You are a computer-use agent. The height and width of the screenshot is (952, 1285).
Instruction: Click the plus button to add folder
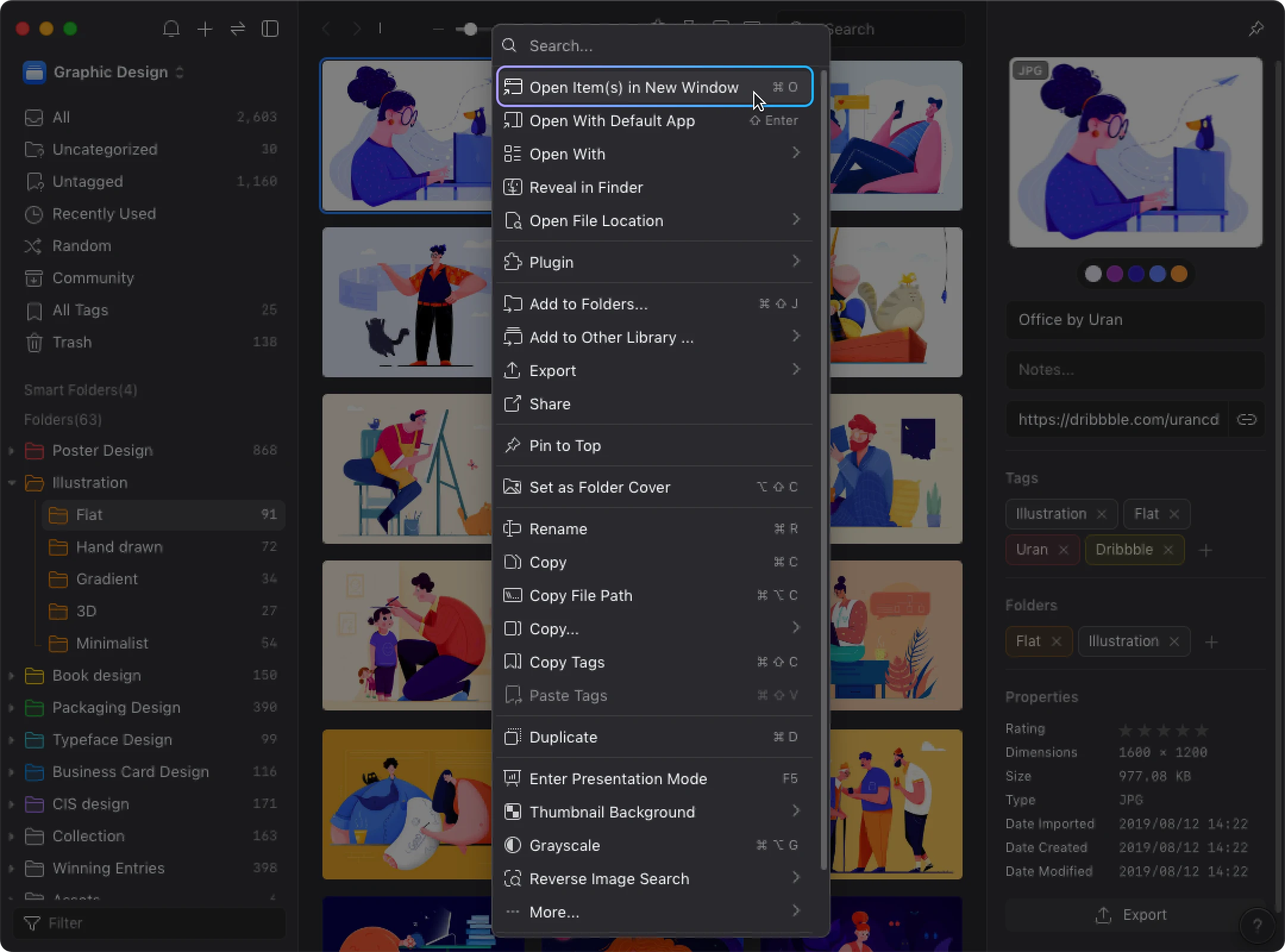(1211, 642)
